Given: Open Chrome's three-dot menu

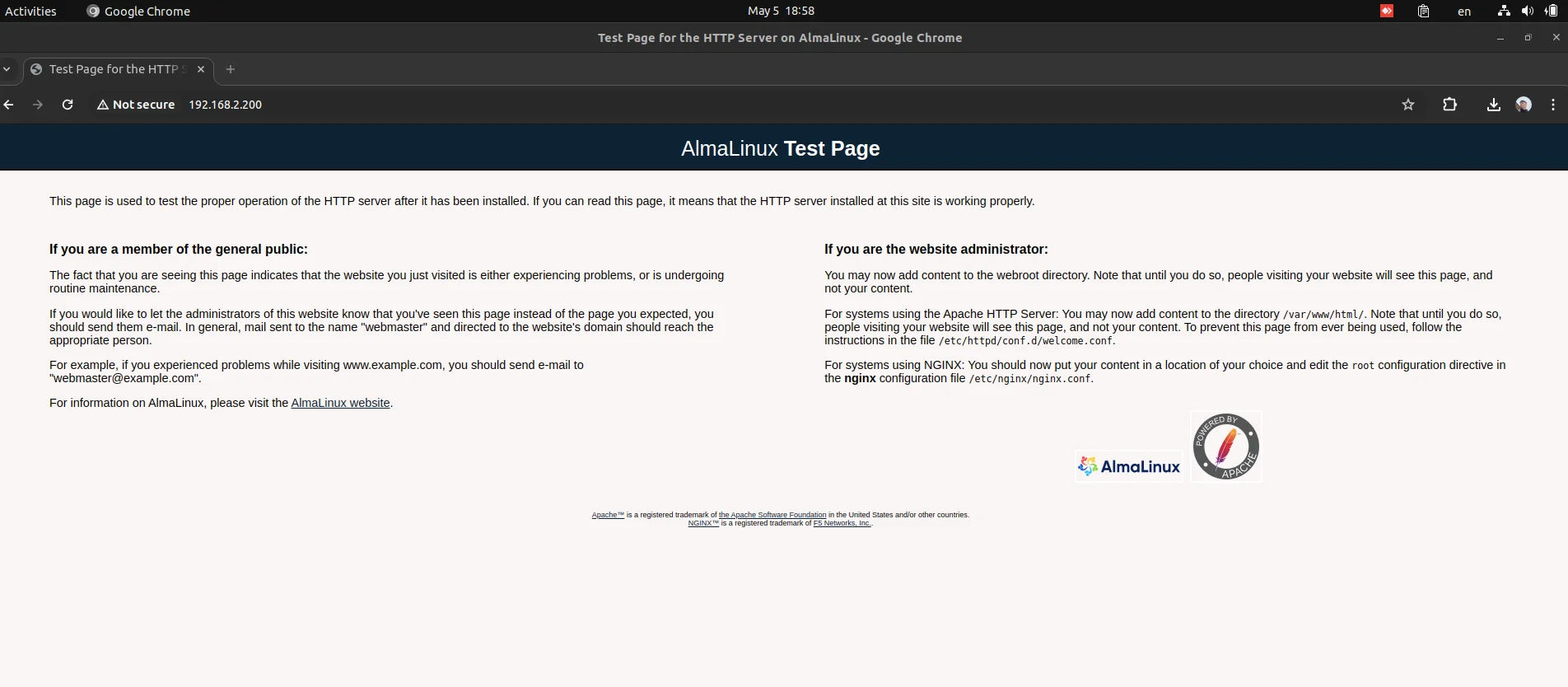Looking at the screenshot, I should [x=1553, y=105].
